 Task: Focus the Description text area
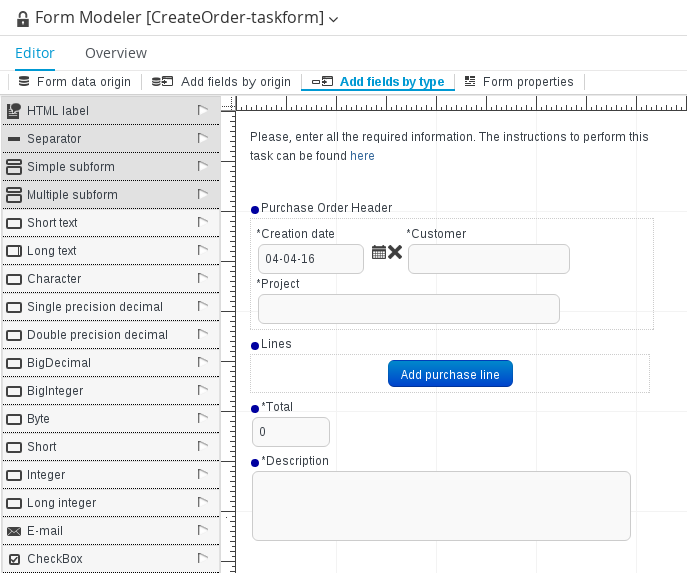coord(441,506)
